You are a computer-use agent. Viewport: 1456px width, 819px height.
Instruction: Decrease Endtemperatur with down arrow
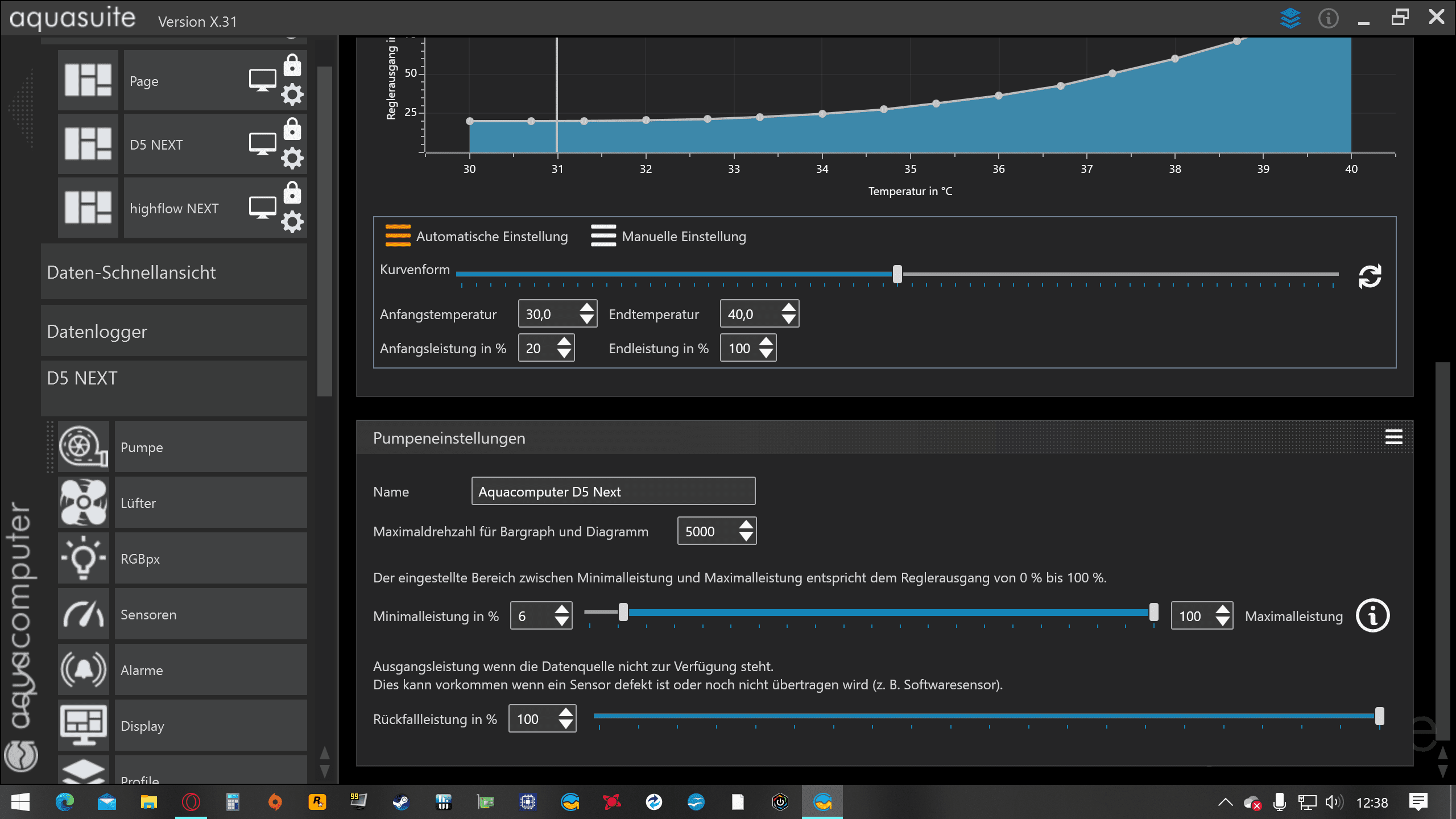point(788,320)
